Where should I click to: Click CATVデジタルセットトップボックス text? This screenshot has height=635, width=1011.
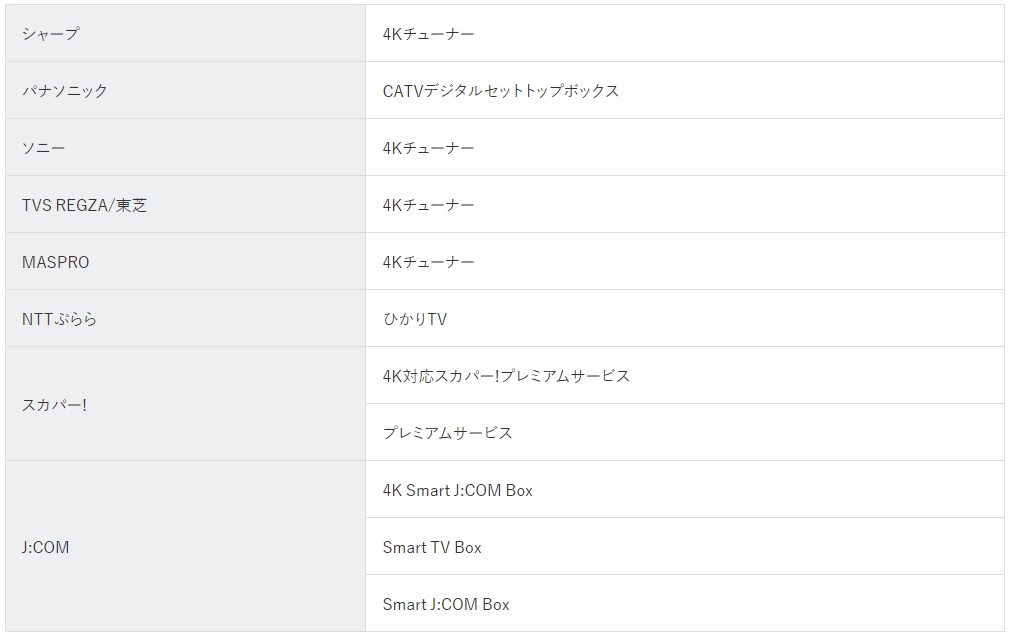[x=500, y=91]
